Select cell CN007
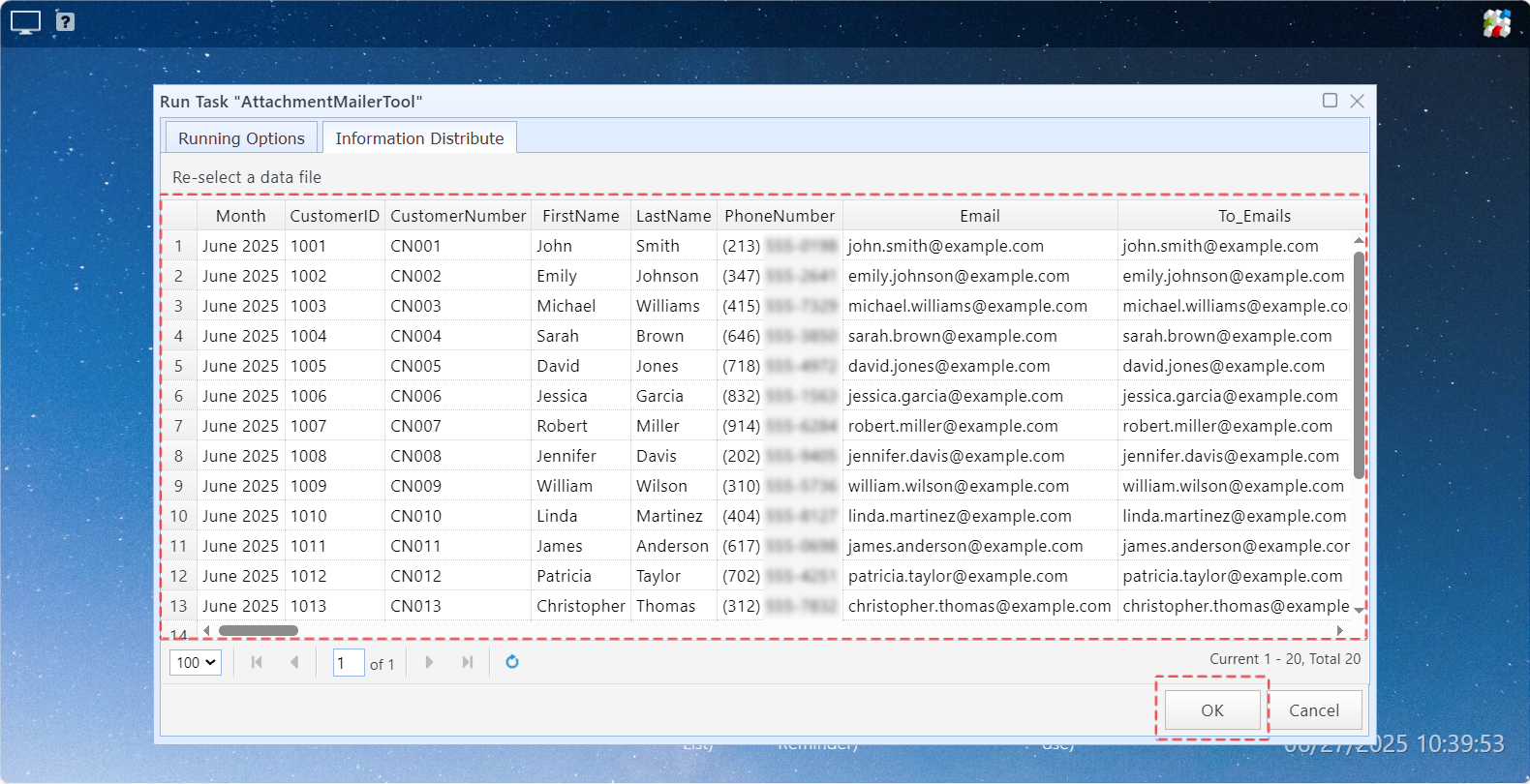This screenshot has width=1530, height=784. pyautogui.click(x=458, y=426)
